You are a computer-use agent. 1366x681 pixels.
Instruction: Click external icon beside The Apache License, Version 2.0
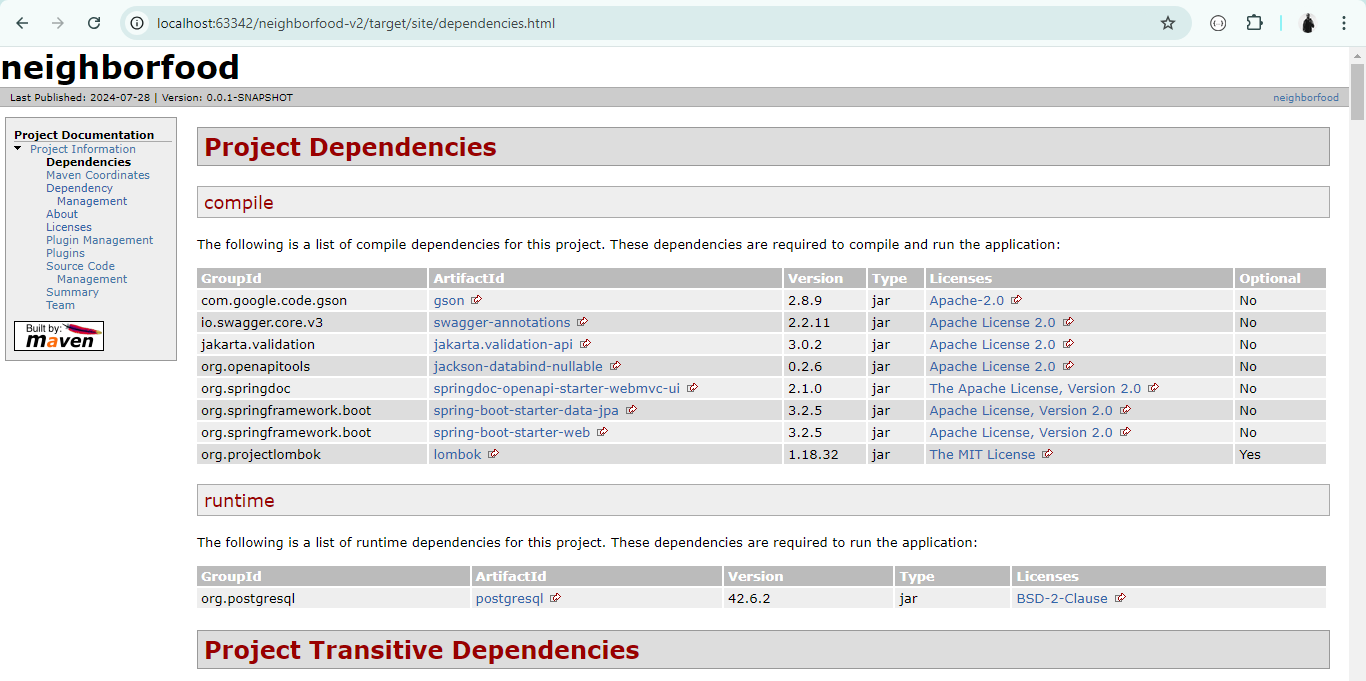pyautogui.click(x=1153, y=388)
